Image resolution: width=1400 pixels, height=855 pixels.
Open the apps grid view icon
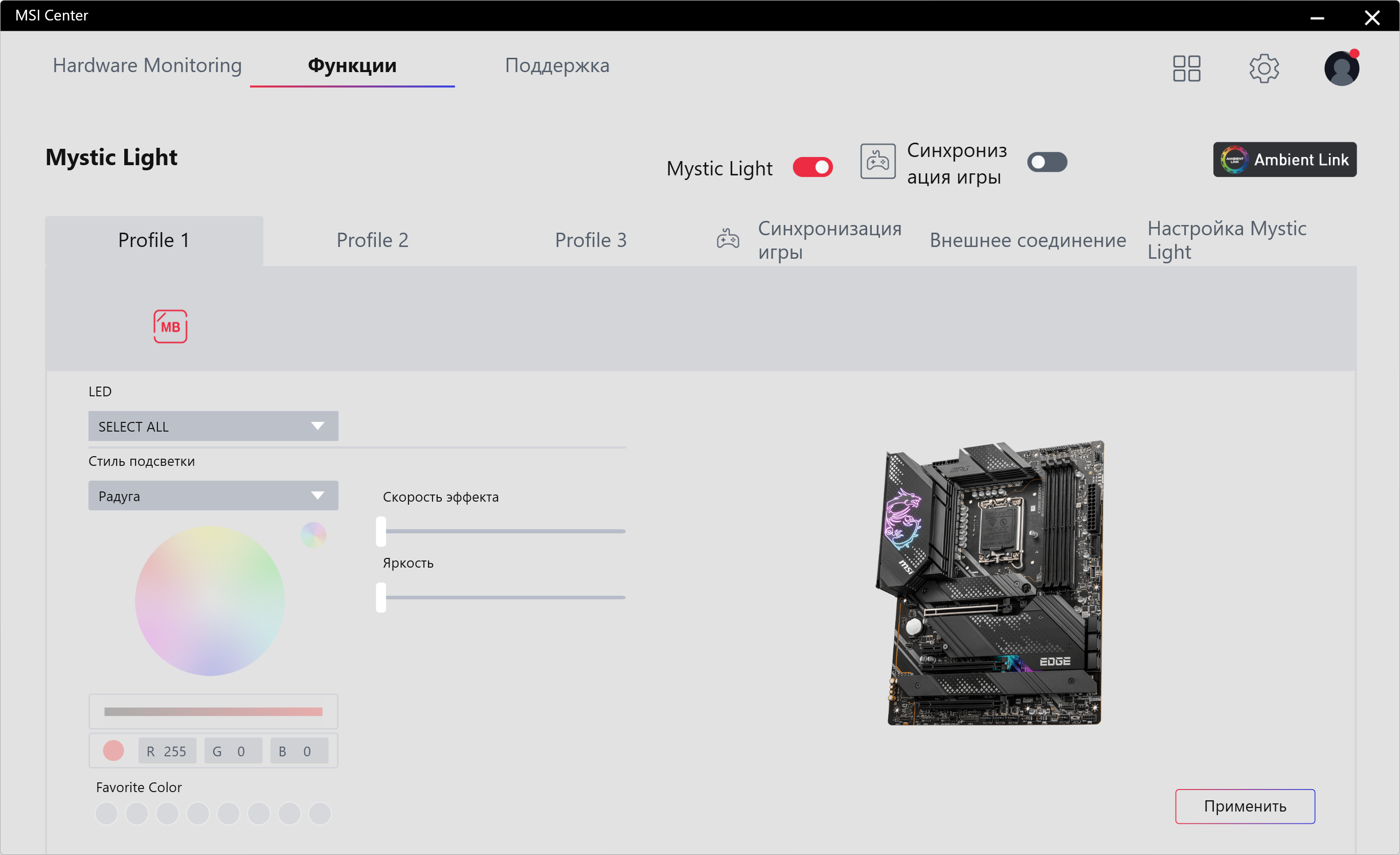tap(1186, 68)
